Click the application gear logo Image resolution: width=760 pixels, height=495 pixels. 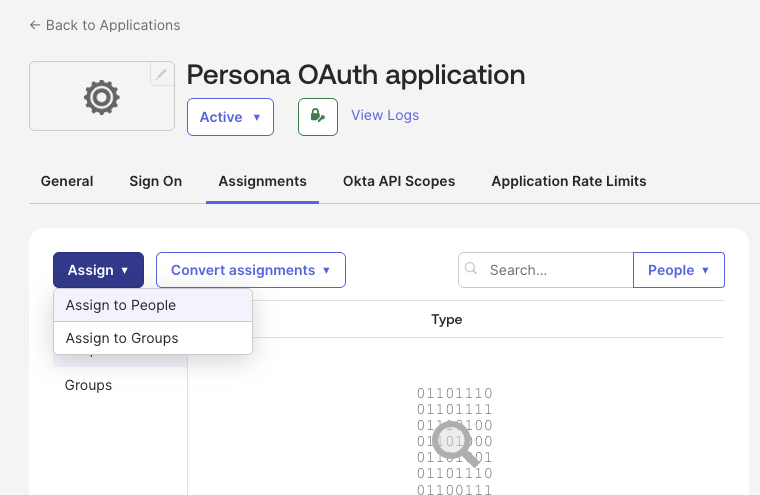pyautogui.click(x=101, y=97)
